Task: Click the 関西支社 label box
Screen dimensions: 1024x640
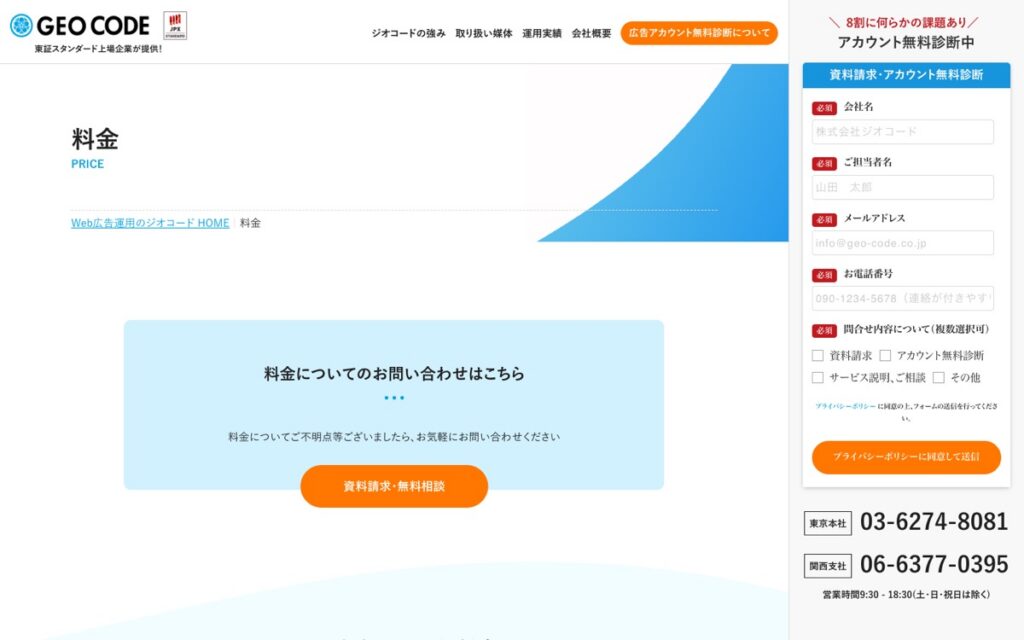Action: [x=827, y=566]
